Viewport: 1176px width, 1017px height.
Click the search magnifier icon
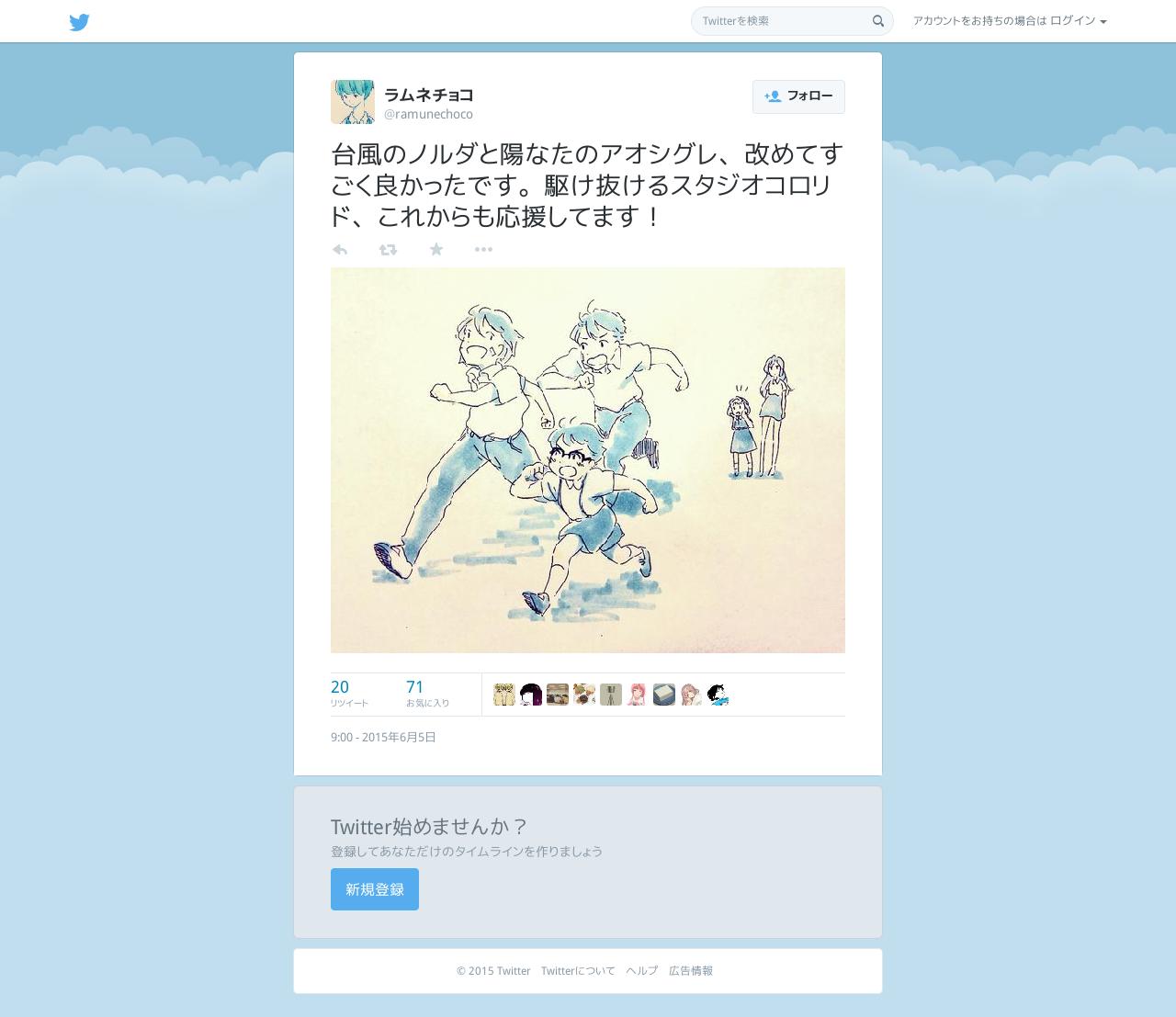pos(877,21)
